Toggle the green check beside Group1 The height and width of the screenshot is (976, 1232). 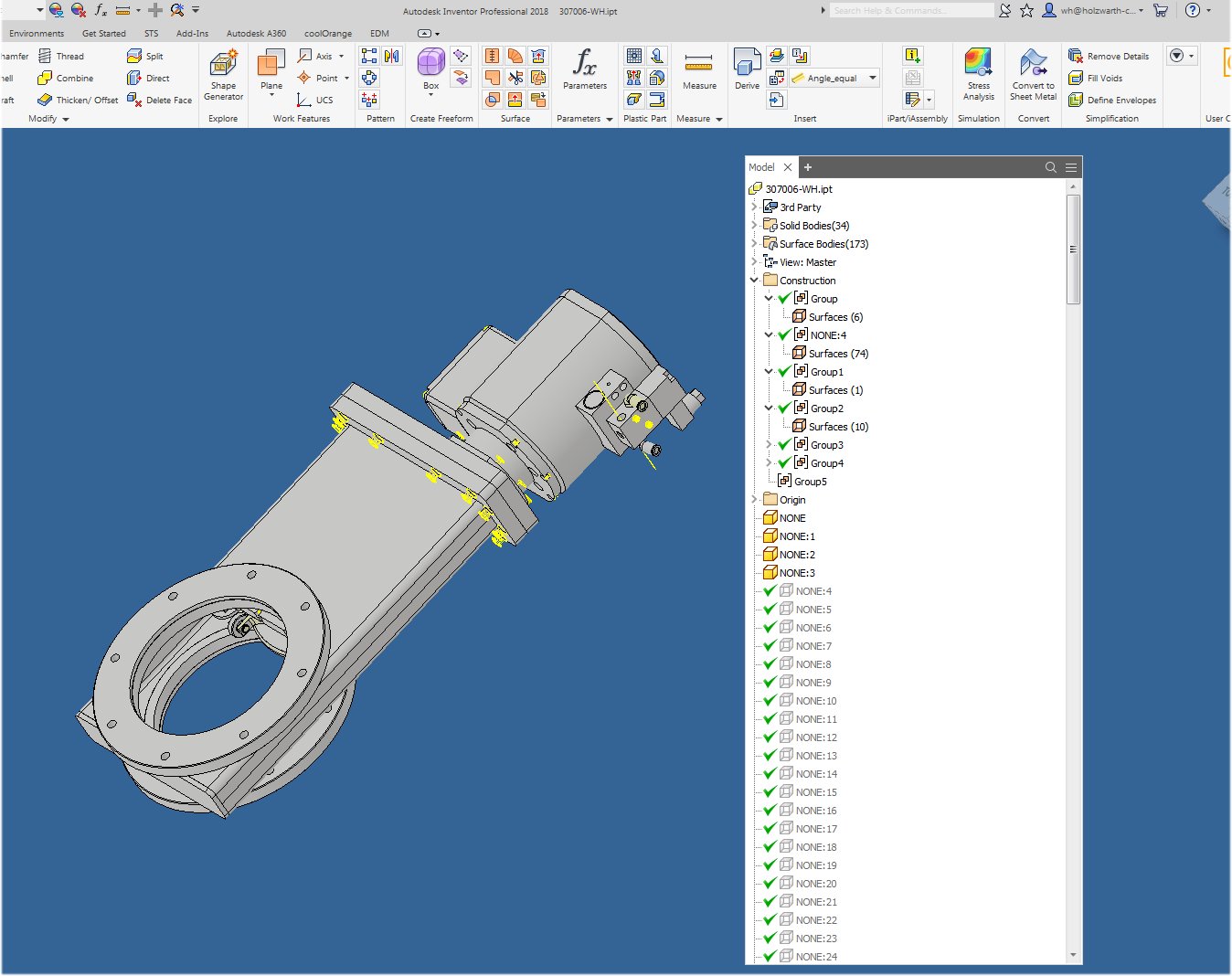[x=784, y=371]
